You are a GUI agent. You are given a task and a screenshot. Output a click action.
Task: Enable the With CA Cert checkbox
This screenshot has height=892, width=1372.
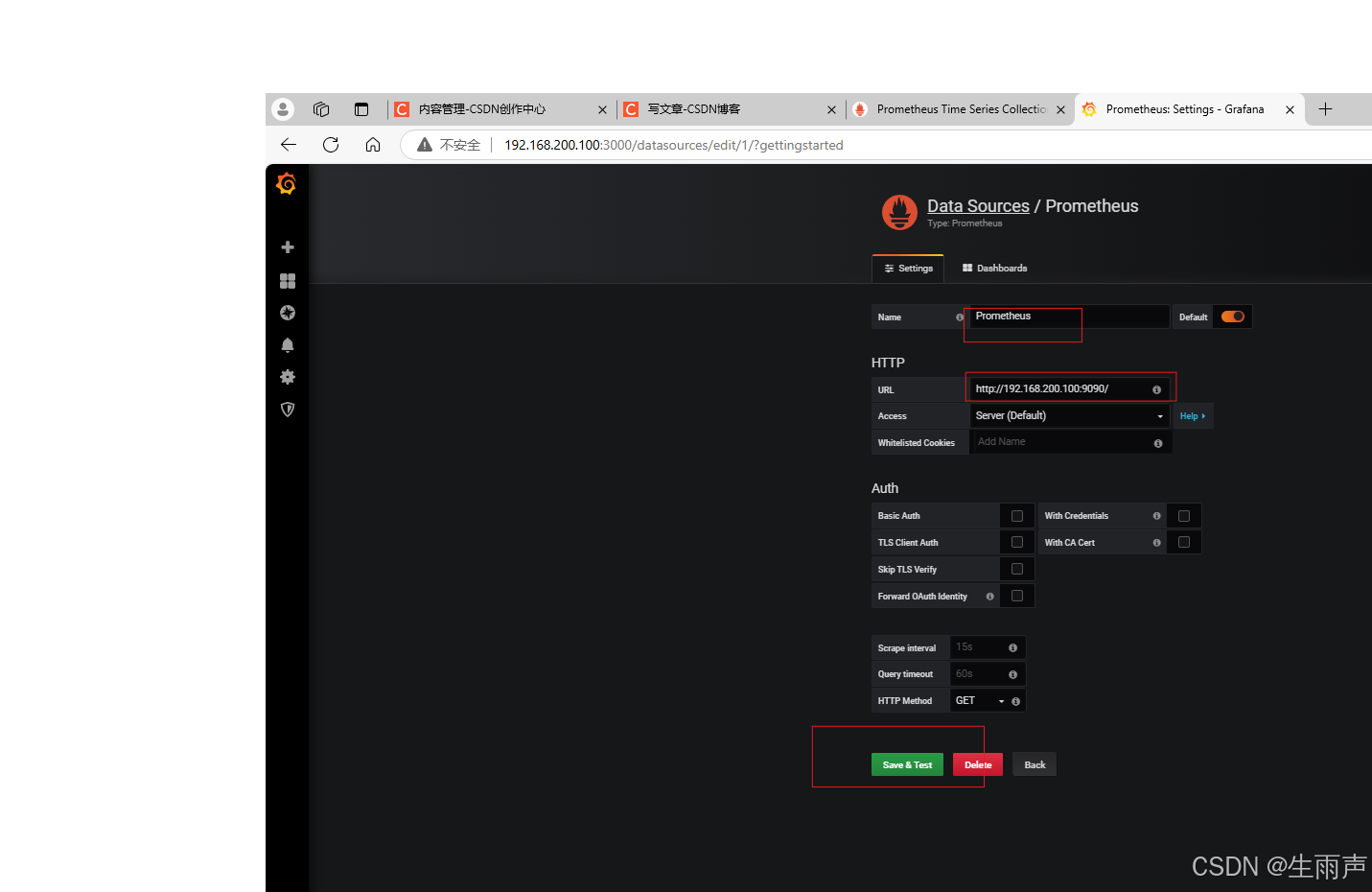[1184, 543]
